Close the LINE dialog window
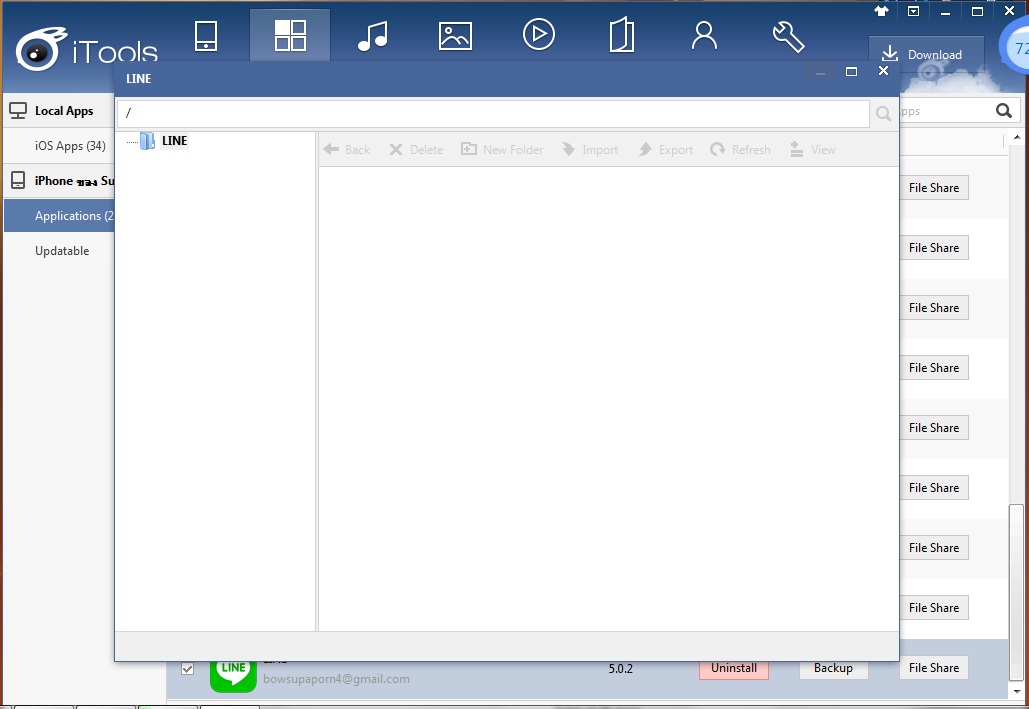1029x709 pixels. pos(883,71)
